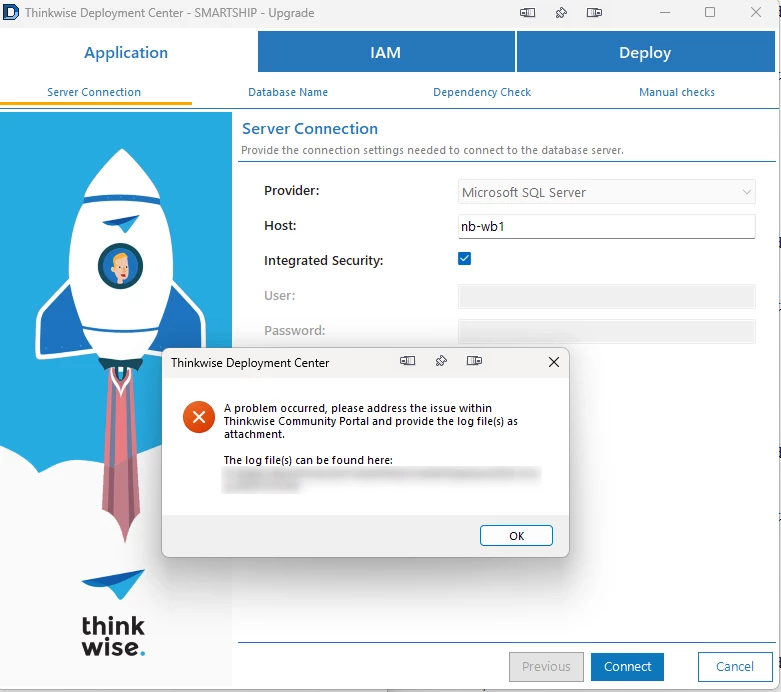Close the error dialog with the X
This screenshot has height=692, width=781.
point(554,362)
